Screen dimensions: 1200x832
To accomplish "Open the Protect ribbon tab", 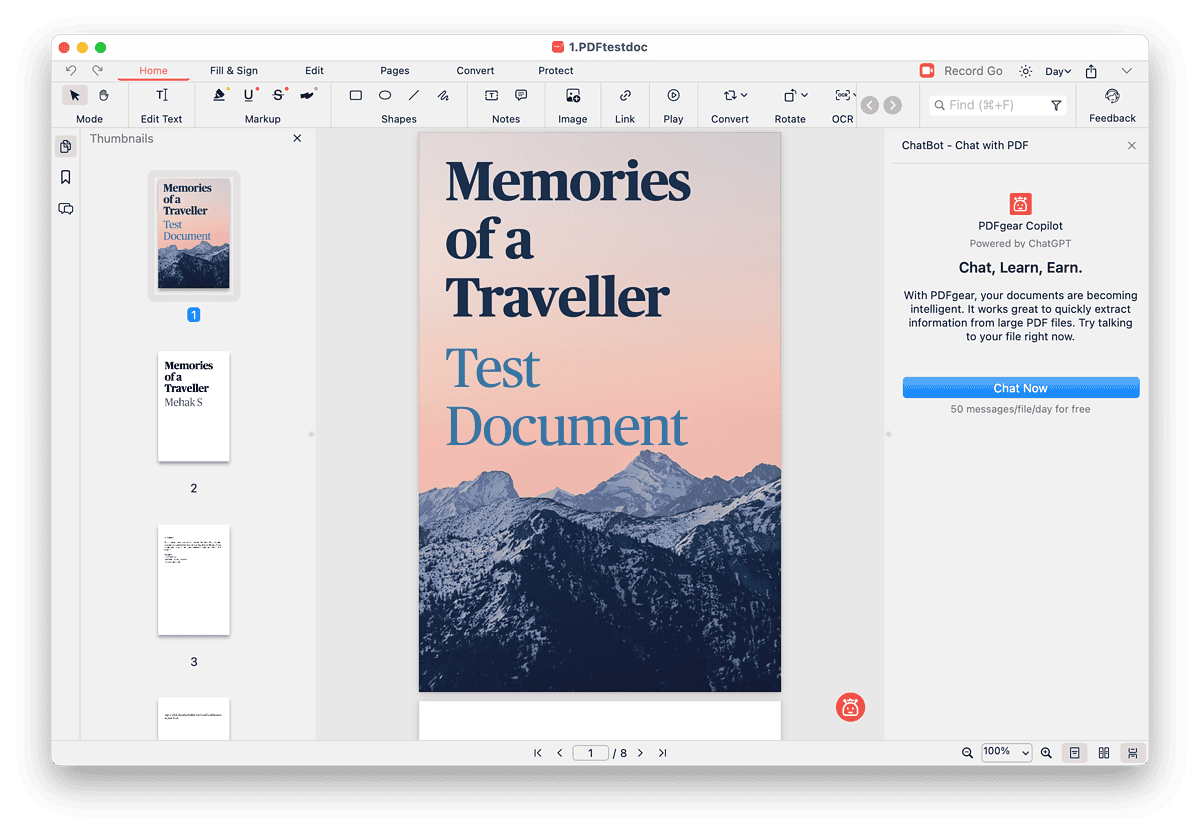I will 555,70.
